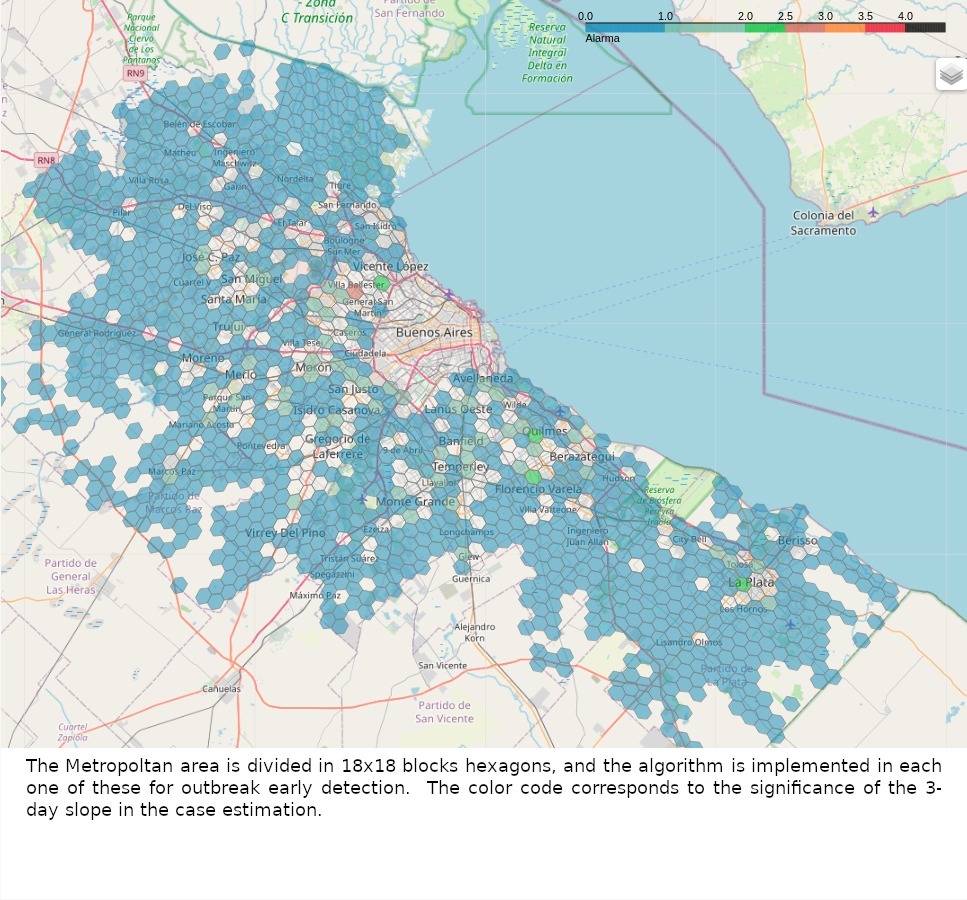Click the green hexagon beside Villa Ballester
Viewport: 967px width, 900px height.
[x=380, y=285]
